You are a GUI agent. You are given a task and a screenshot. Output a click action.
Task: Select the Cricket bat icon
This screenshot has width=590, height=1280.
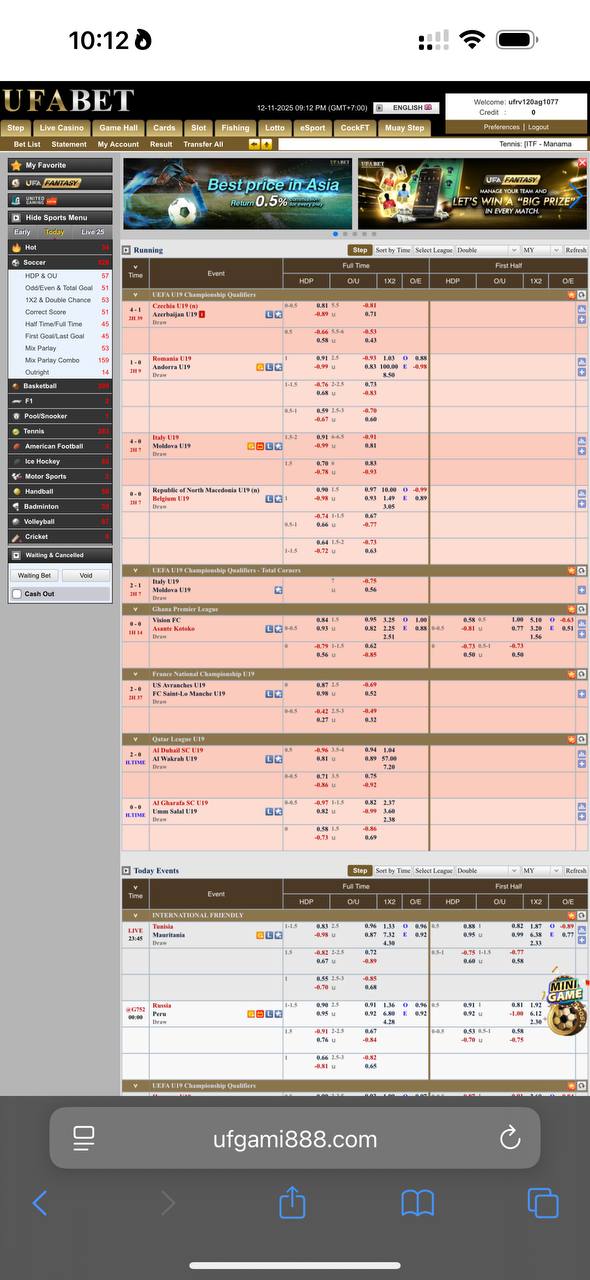click(x=15, y=536)
